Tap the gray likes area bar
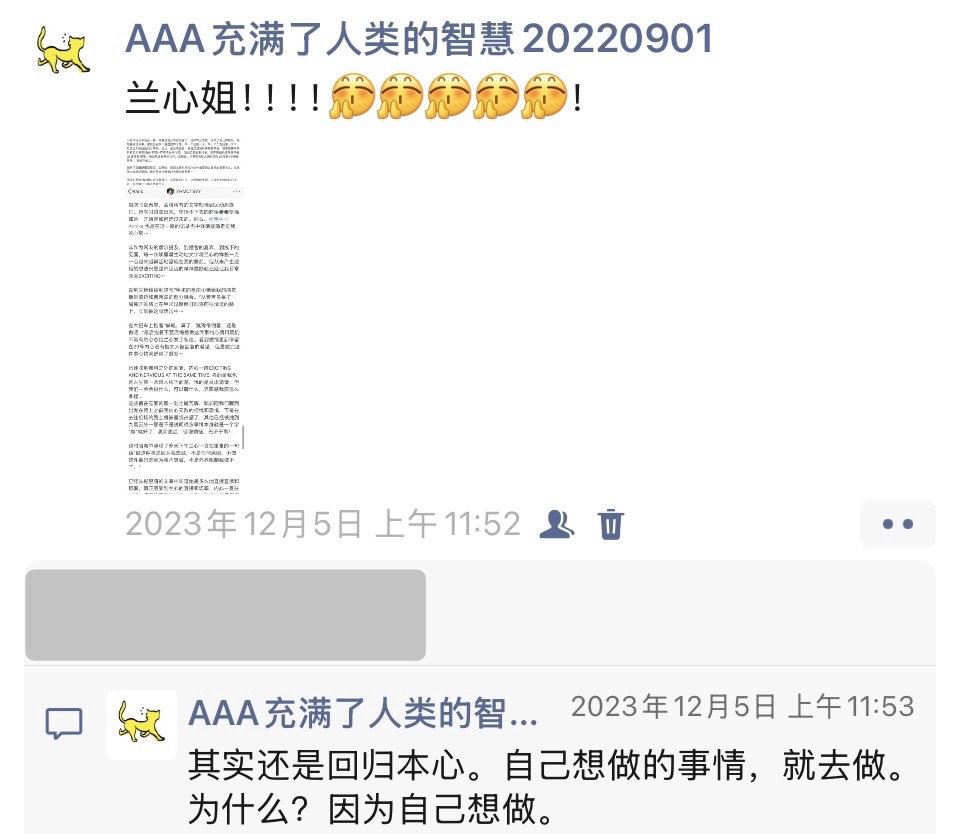955x834 pixels. [225, 615]
